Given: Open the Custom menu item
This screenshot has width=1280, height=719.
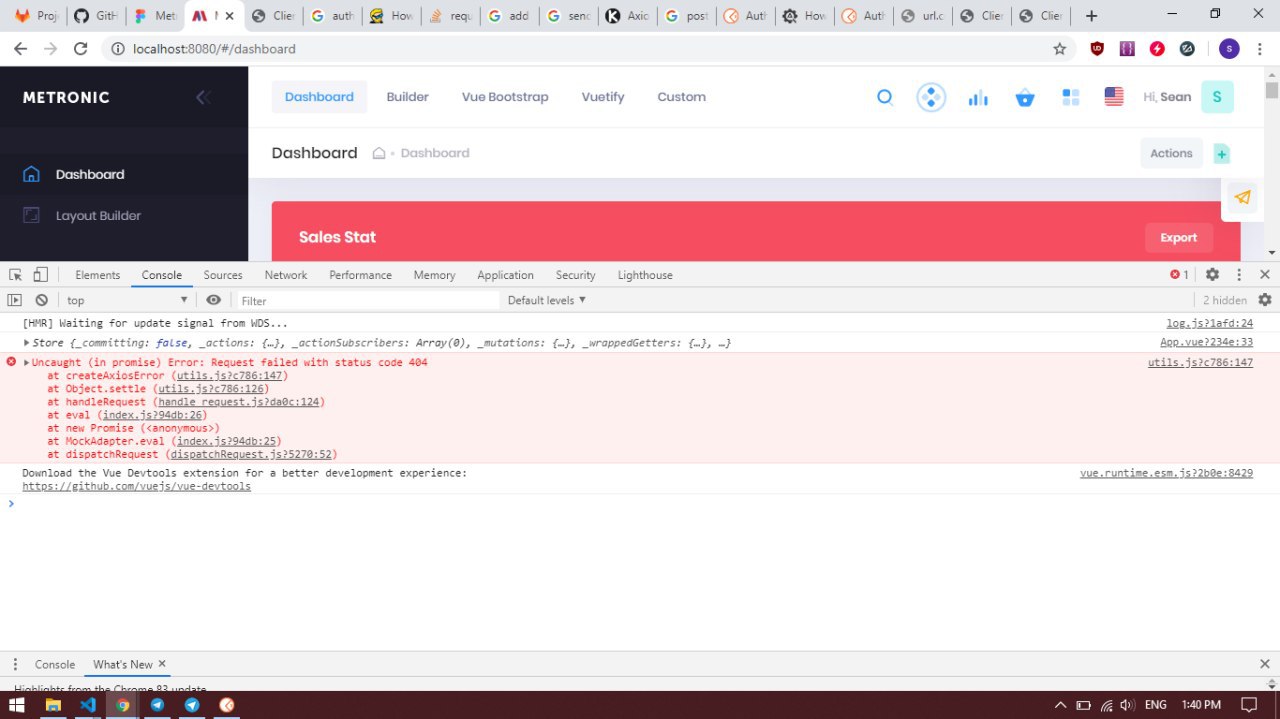Looking at the screenshot, I should coord(681,97).
